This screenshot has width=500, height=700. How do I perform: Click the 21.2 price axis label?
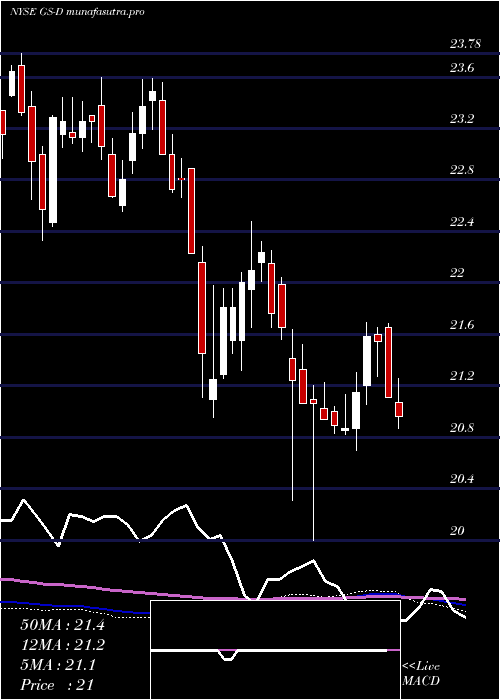click(462, 376)
